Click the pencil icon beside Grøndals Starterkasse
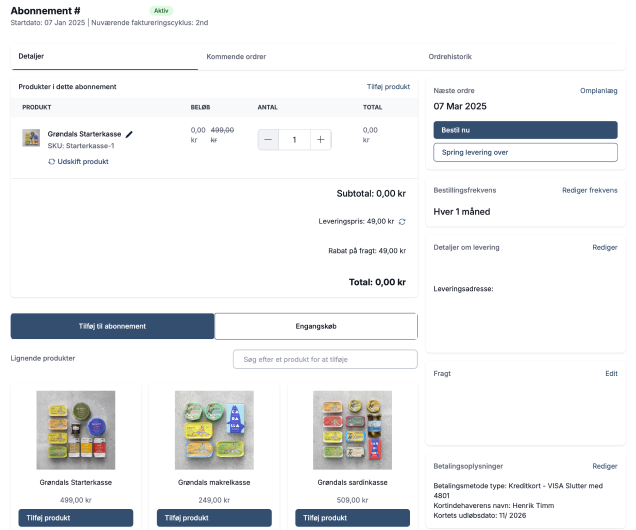 click(x=129, y=134)
